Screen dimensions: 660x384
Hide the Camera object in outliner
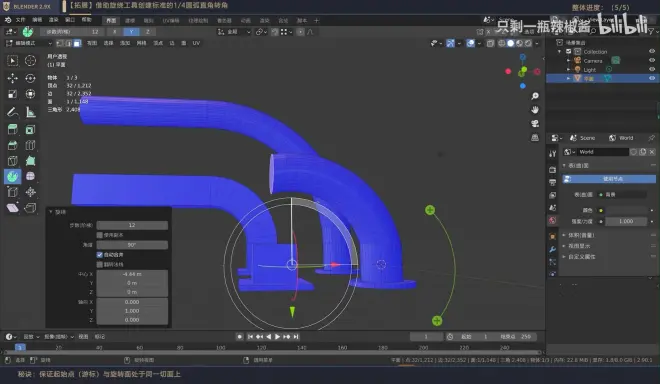click(x=652, y=61)
